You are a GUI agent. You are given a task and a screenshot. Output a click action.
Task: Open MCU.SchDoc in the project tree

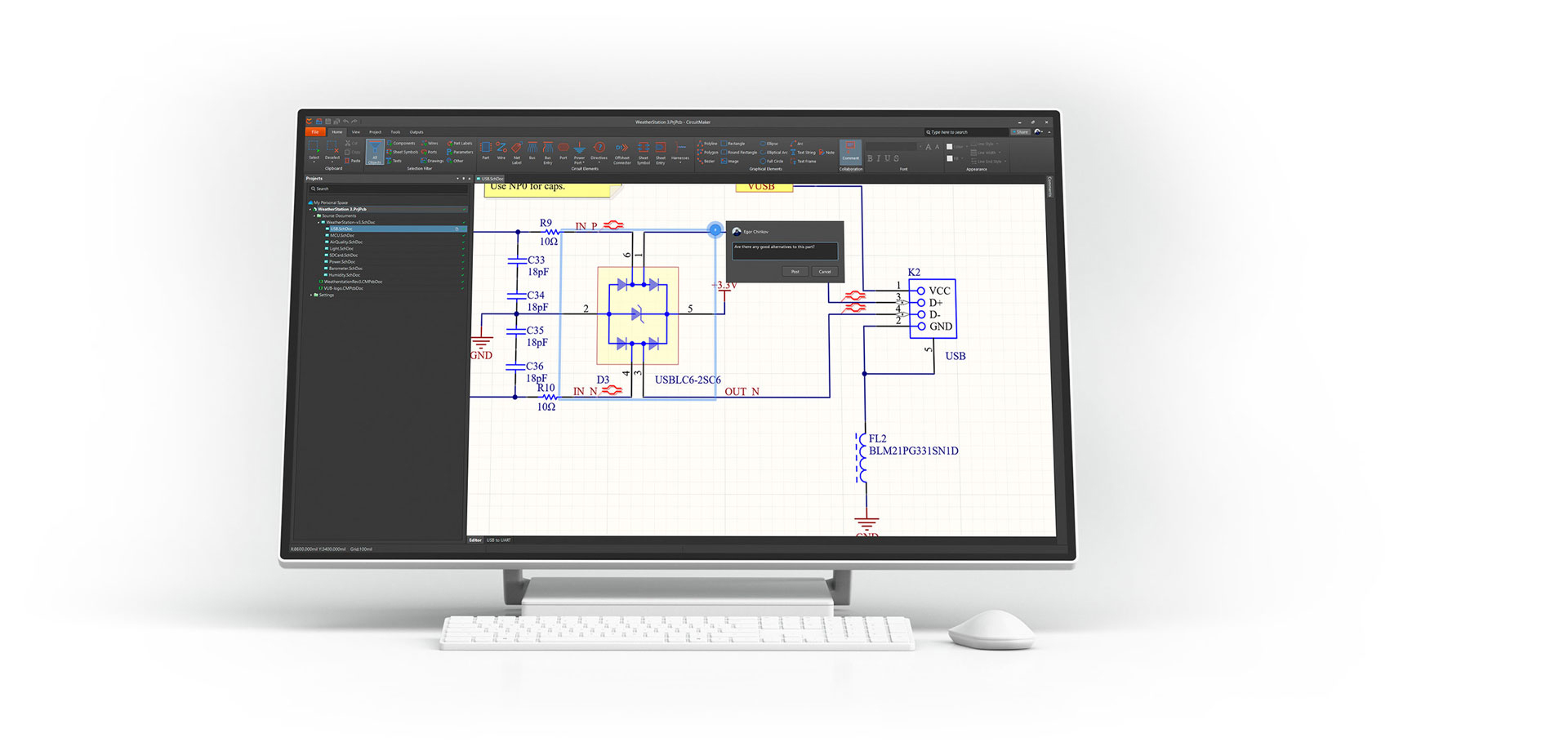click(x=342, y=236)
